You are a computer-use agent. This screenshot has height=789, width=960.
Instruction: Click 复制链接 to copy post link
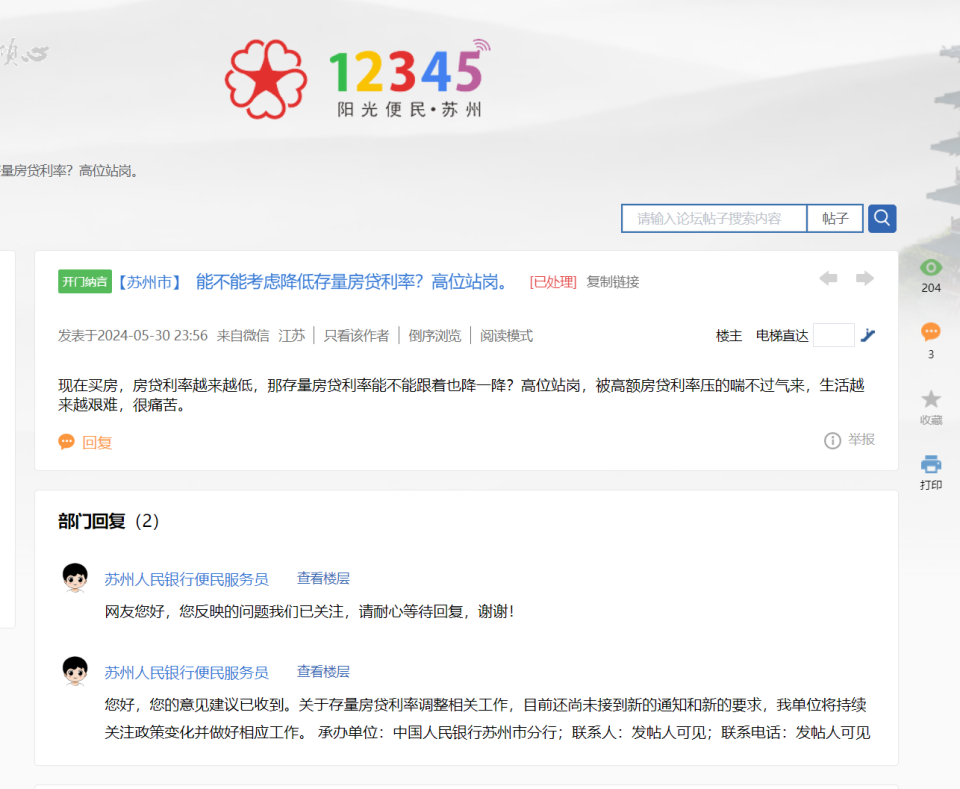(x=612, y=282)
